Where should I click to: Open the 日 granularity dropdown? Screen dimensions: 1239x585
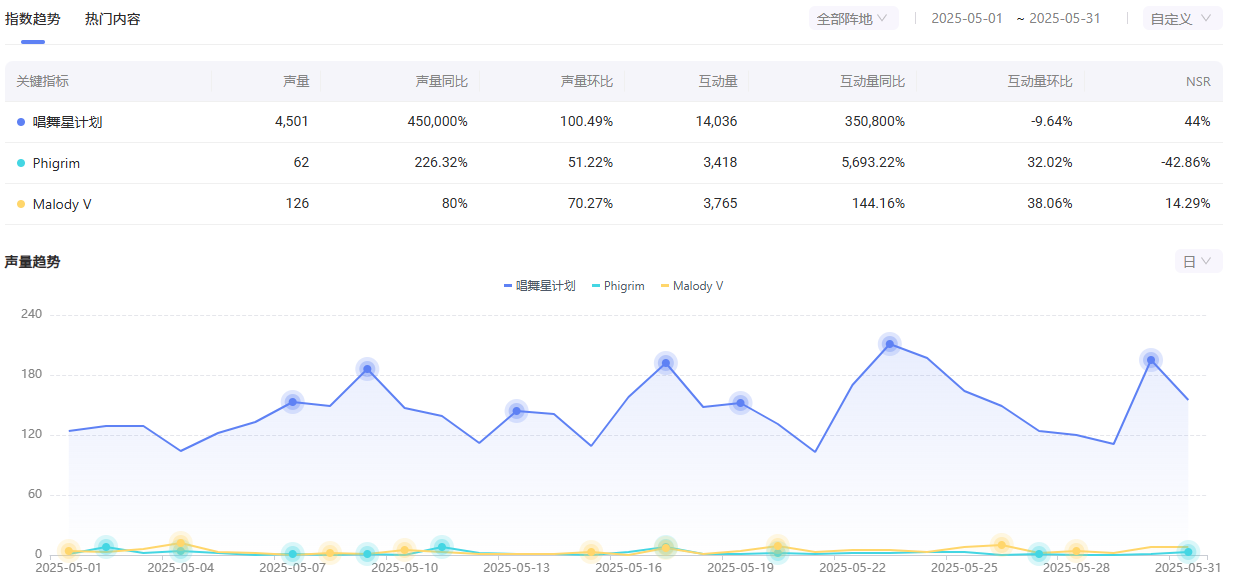[1198, 262]
